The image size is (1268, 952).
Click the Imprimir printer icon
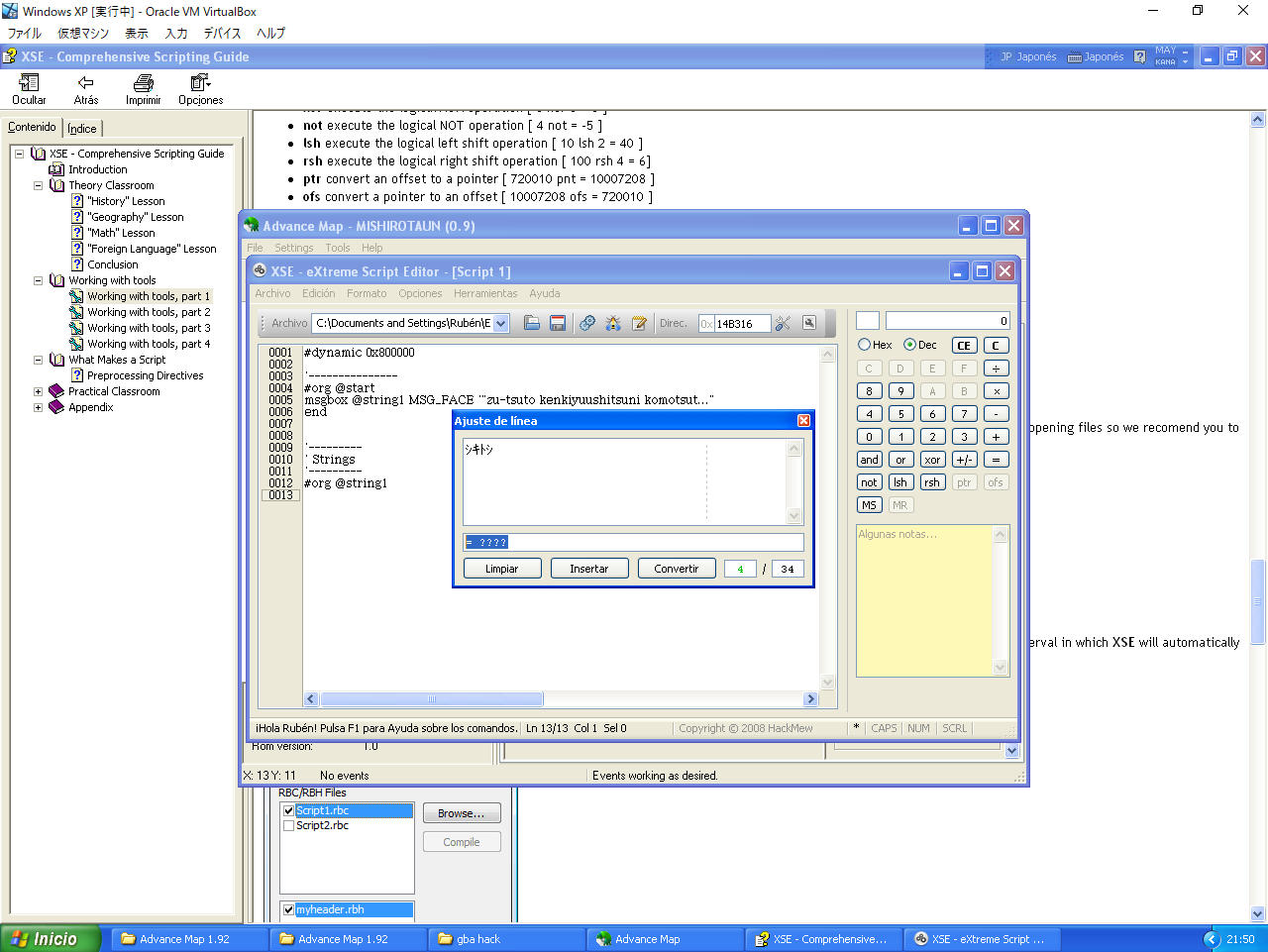pos(144,83)
